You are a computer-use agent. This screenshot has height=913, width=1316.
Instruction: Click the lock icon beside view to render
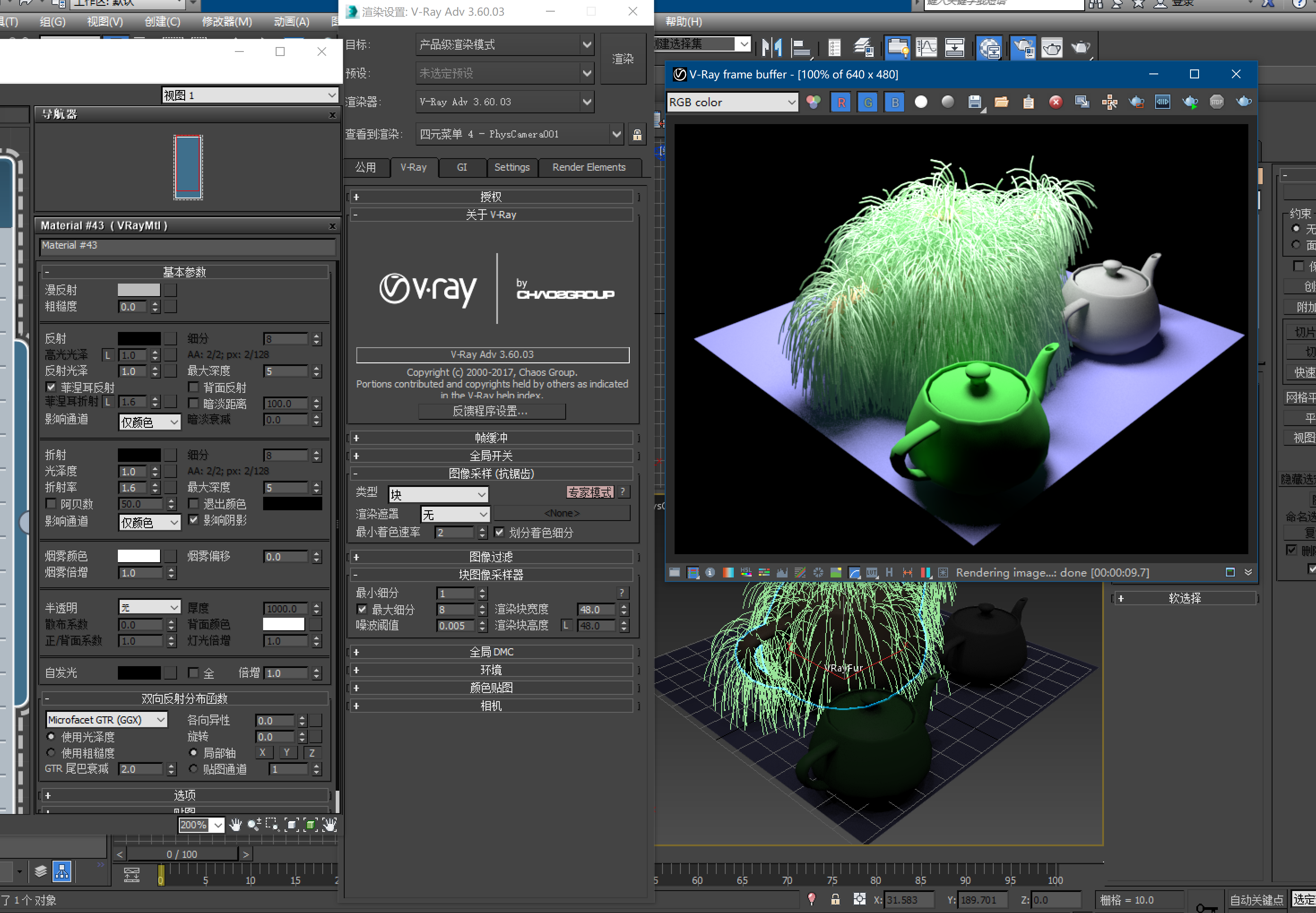click(x=637, y=134)
